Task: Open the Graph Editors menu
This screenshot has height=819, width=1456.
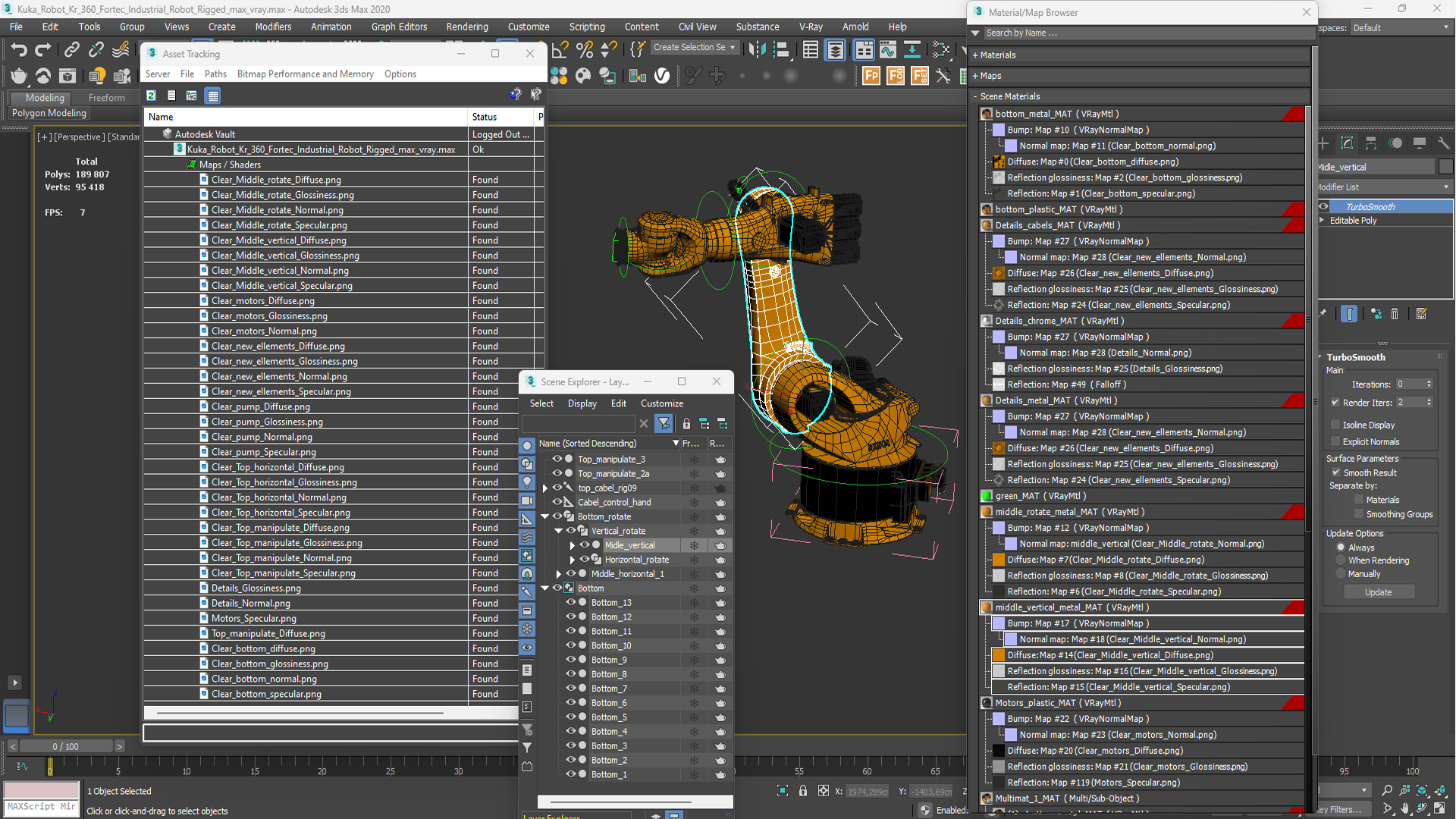Action: (x=399, y=27)
